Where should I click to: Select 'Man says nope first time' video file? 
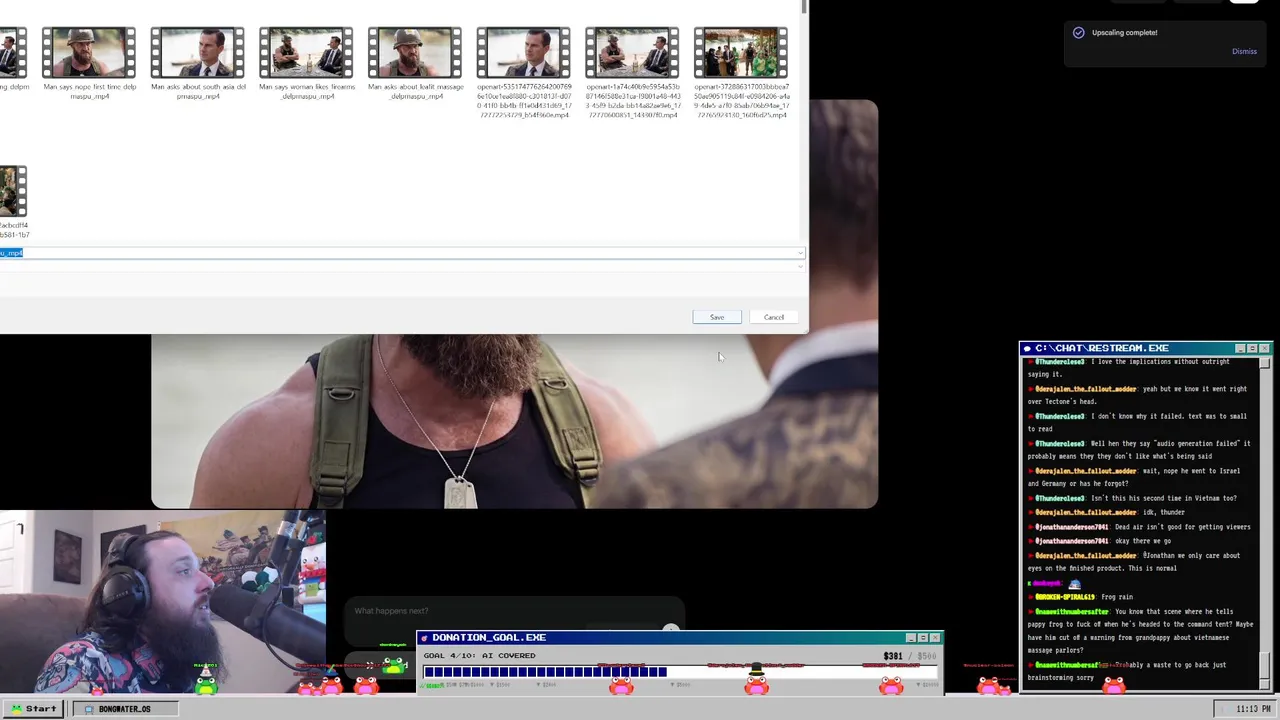coord(89,64)
